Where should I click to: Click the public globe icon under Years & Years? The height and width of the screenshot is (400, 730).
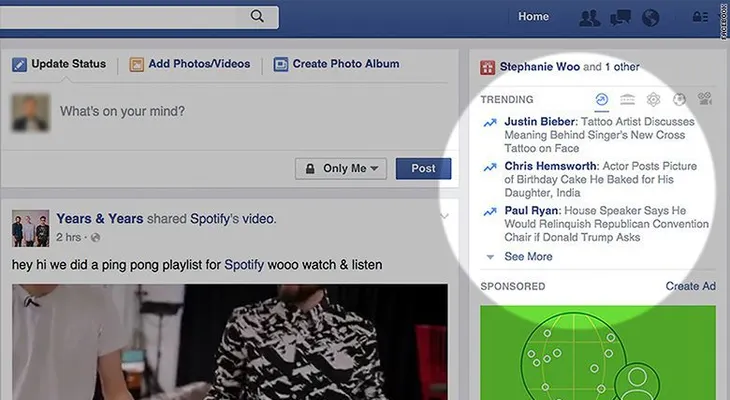95,238
